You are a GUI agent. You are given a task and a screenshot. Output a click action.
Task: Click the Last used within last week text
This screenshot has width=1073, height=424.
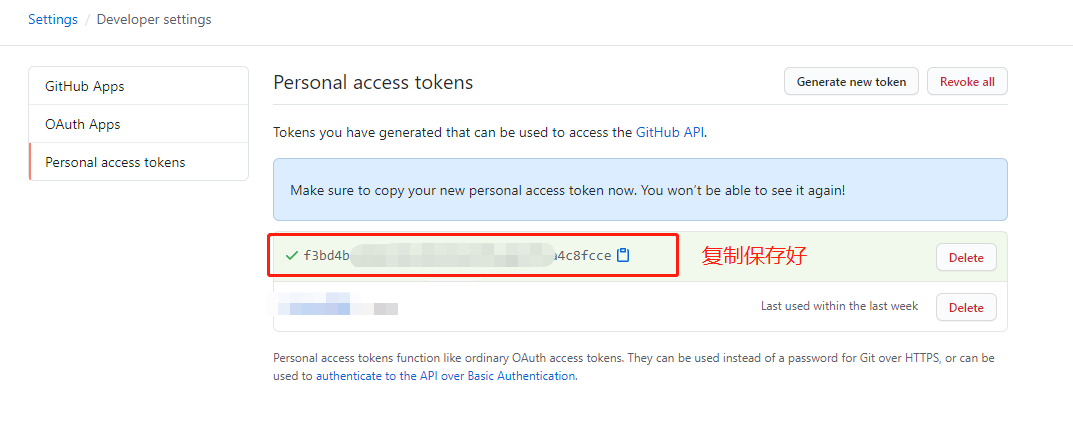(840, 306)
